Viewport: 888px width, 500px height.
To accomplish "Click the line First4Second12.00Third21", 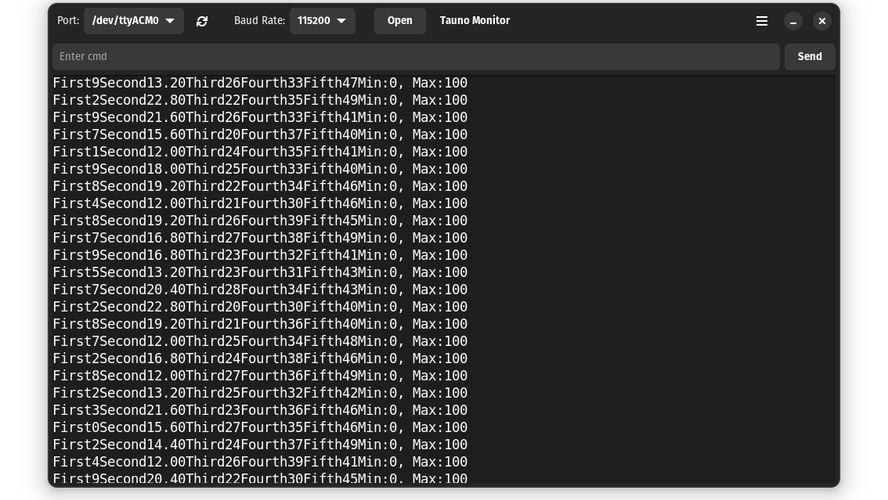I will point(260,203).
